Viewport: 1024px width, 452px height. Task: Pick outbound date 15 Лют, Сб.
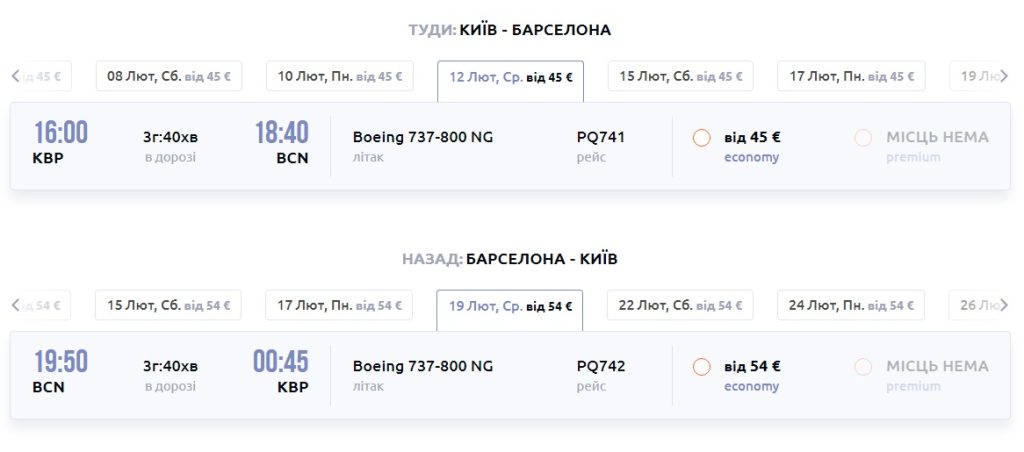click(x=681, y=76)
